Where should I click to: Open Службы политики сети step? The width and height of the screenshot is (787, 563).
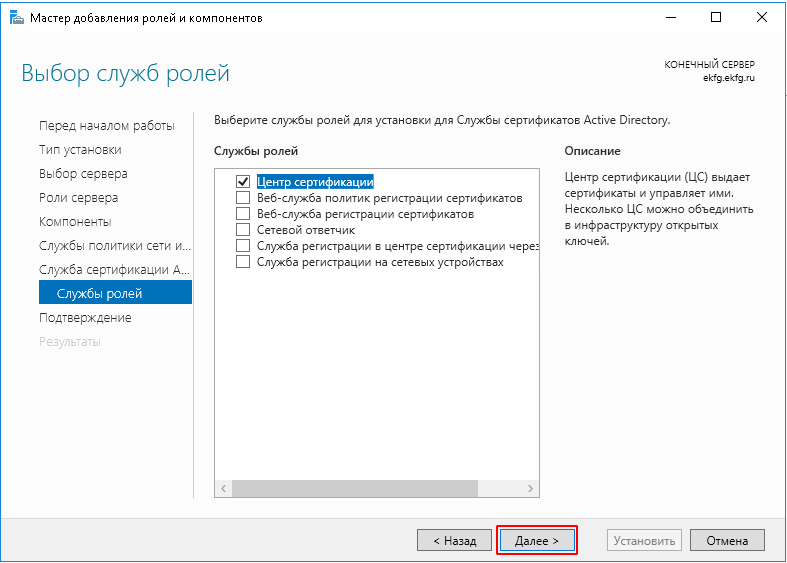pos(113,246)
